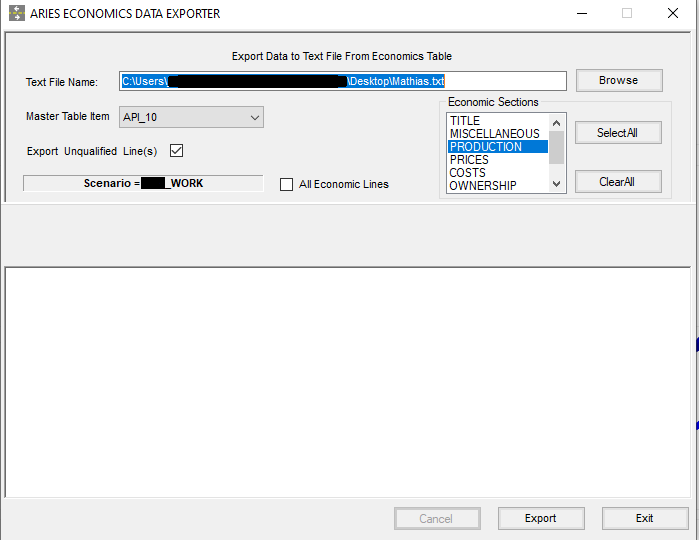Toggle the Export Unqualified Line(s) checkbox

177,151
